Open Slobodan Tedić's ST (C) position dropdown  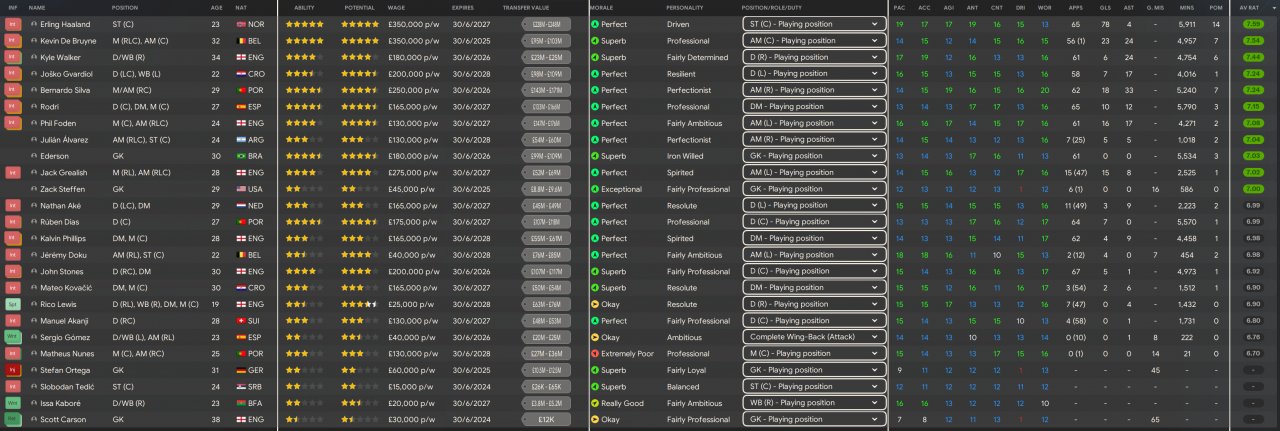point(814,386)
